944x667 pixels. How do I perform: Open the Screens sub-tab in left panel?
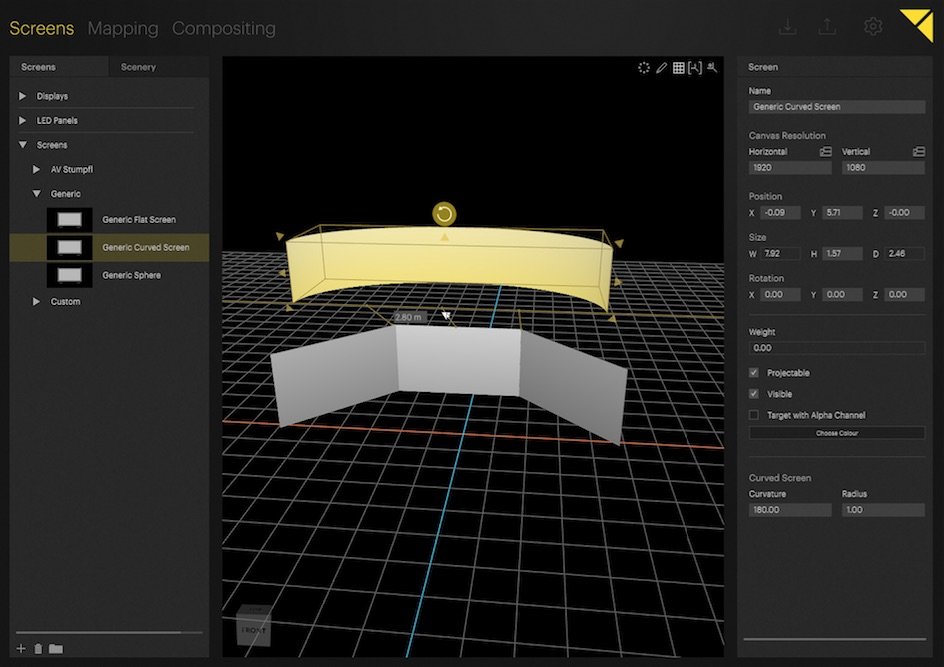pyautogui.click(x=59, y=67)
